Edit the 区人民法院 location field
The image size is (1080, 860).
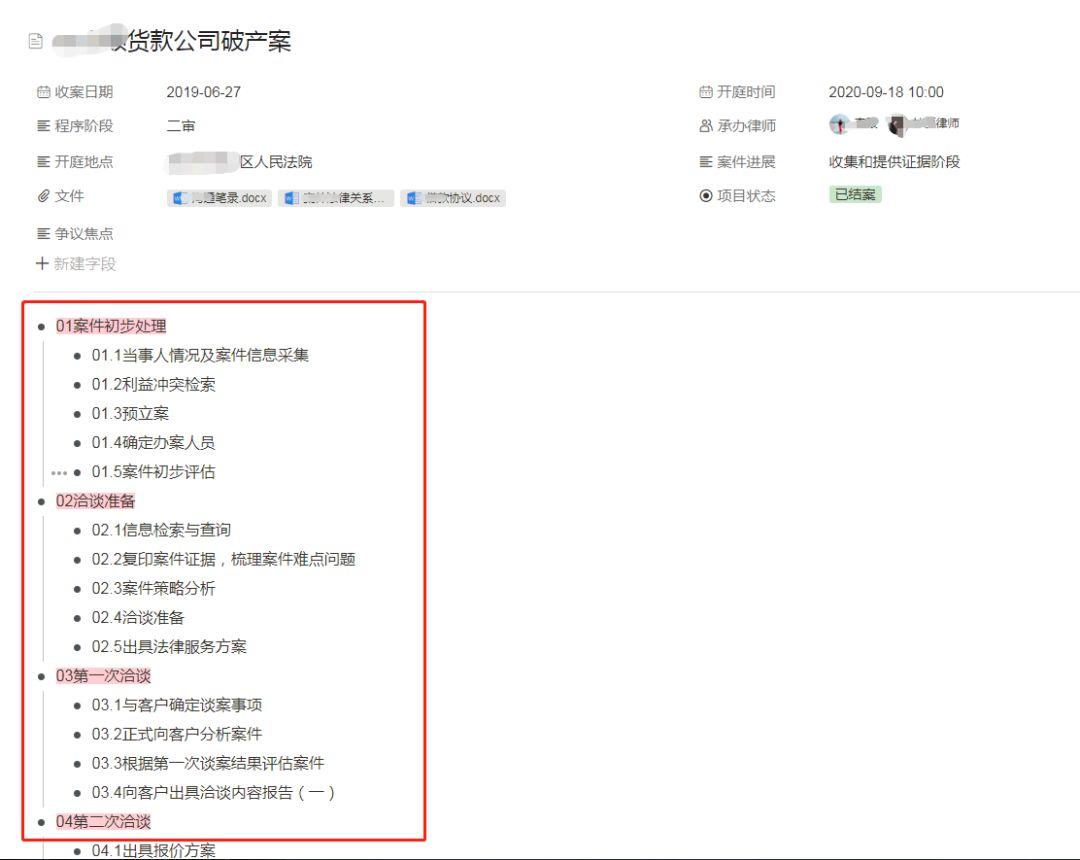point(240,162)
